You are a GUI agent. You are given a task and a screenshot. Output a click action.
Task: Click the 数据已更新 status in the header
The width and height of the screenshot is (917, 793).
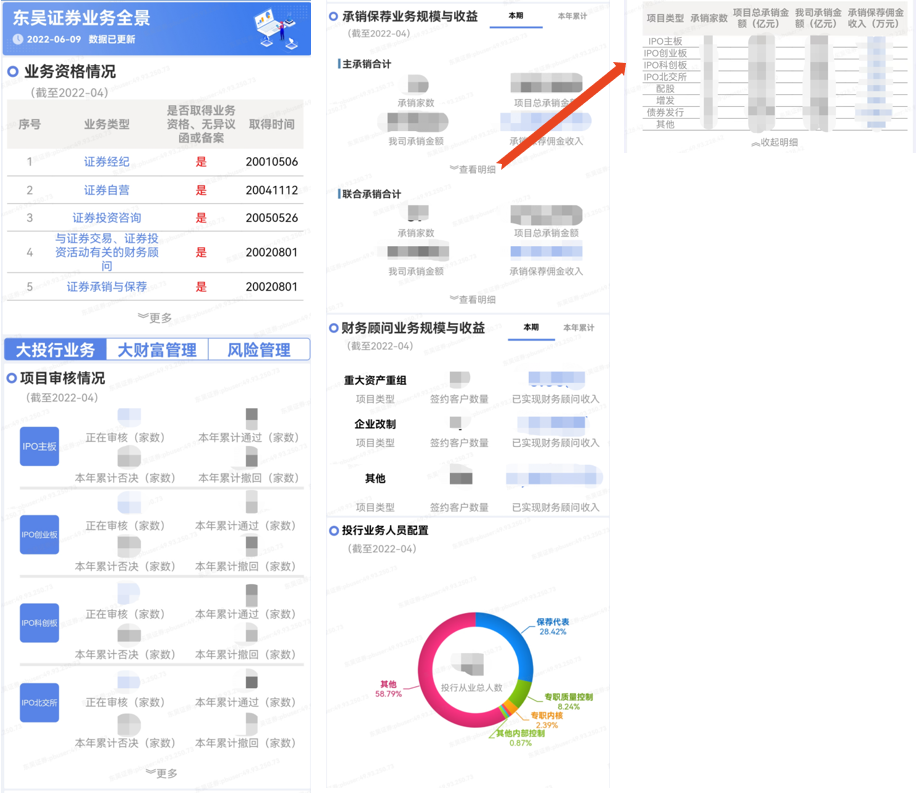coord(112,39)
